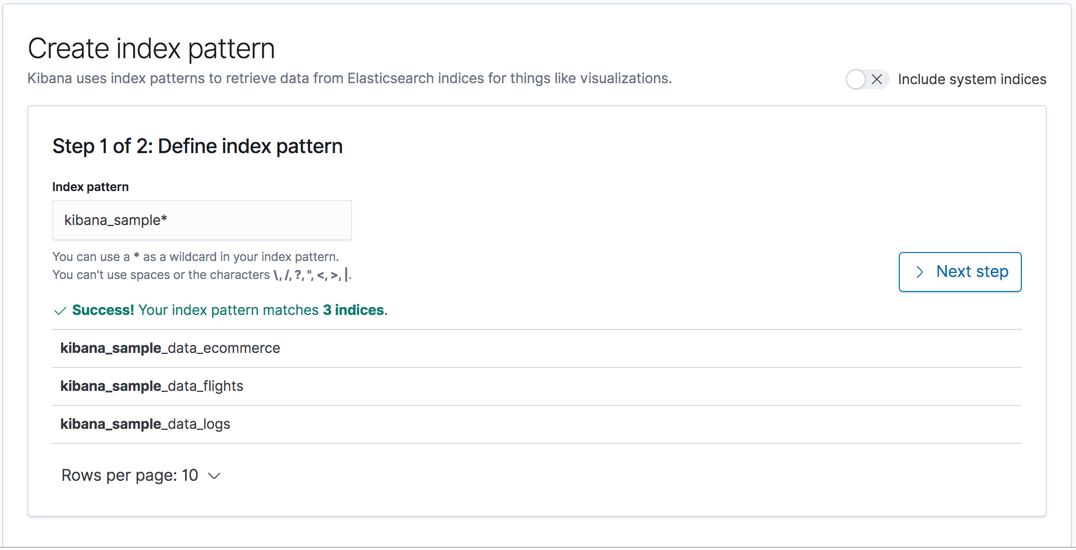This screenshot has height=550, width=1076.
Task: Click the down chevron beside Rows per page
Action: tap(214, 476)
